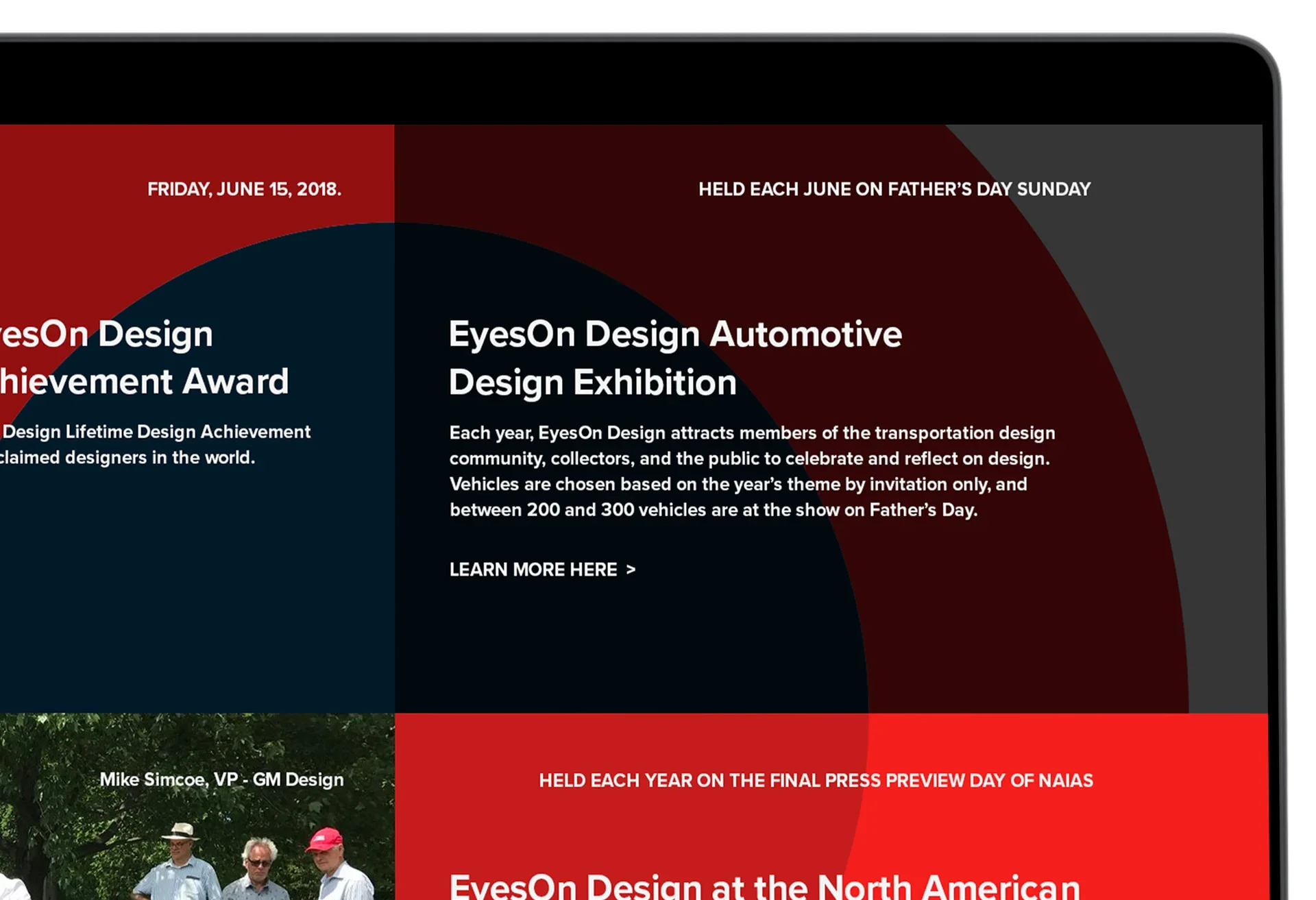Click the arrow chevron after LEARN MORE HERE

[631, 570]
